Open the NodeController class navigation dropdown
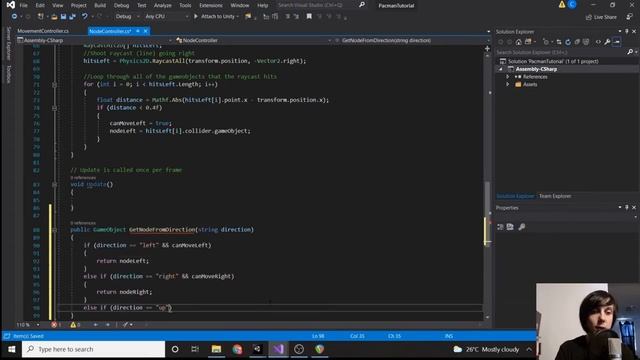The image size is (640, 360). pyautogui.click(x=253, y=40)
